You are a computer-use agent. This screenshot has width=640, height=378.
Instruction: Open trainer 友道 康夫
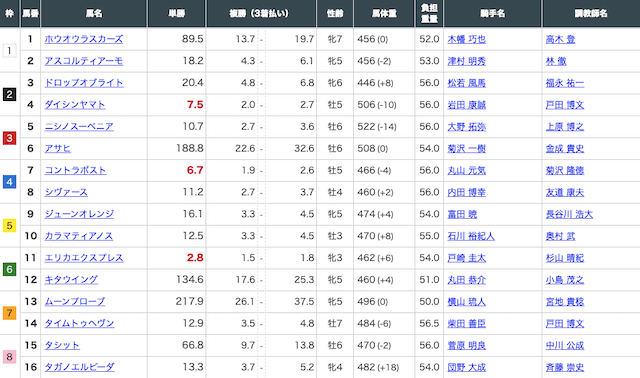[565, 192]
